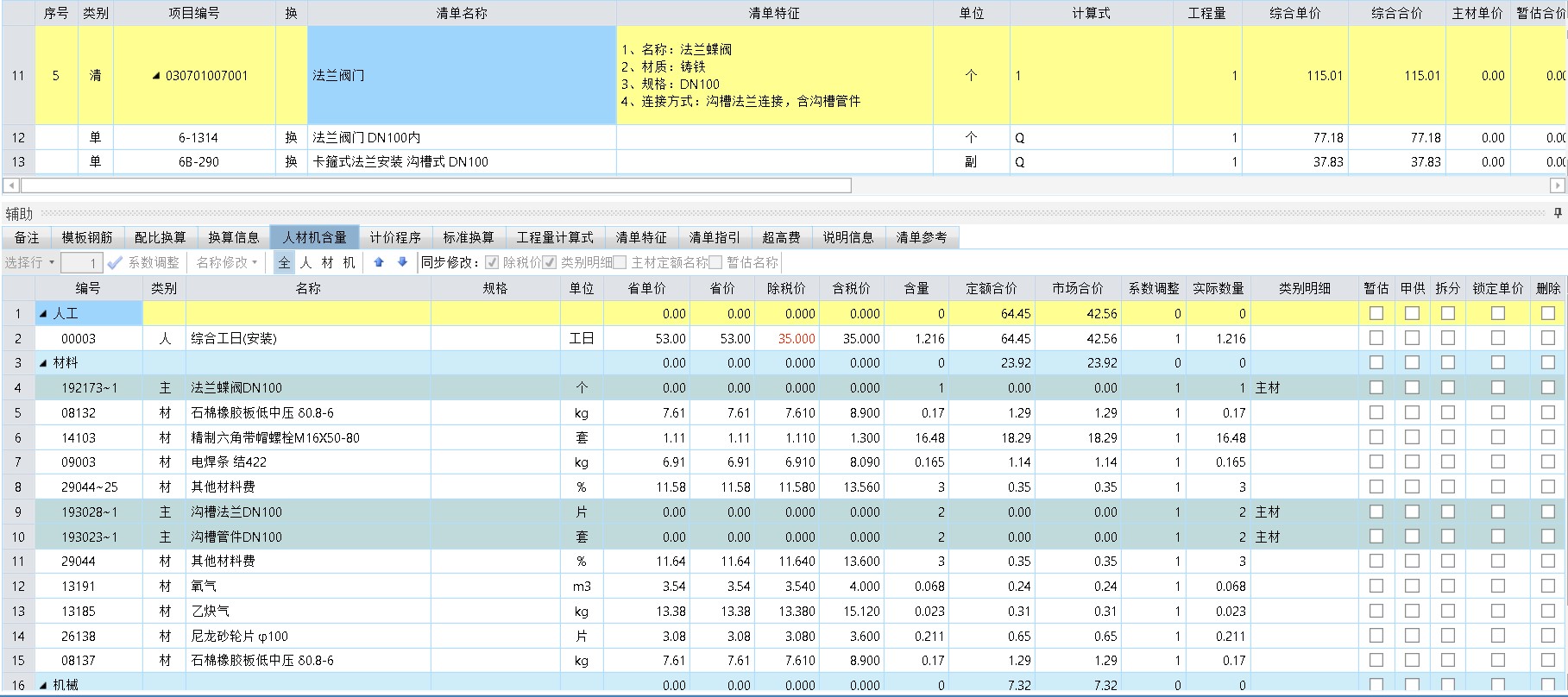Screen dimensions: 1568x697
Task: Click the blue move-down arrow icon
Action: click(402, 262)
